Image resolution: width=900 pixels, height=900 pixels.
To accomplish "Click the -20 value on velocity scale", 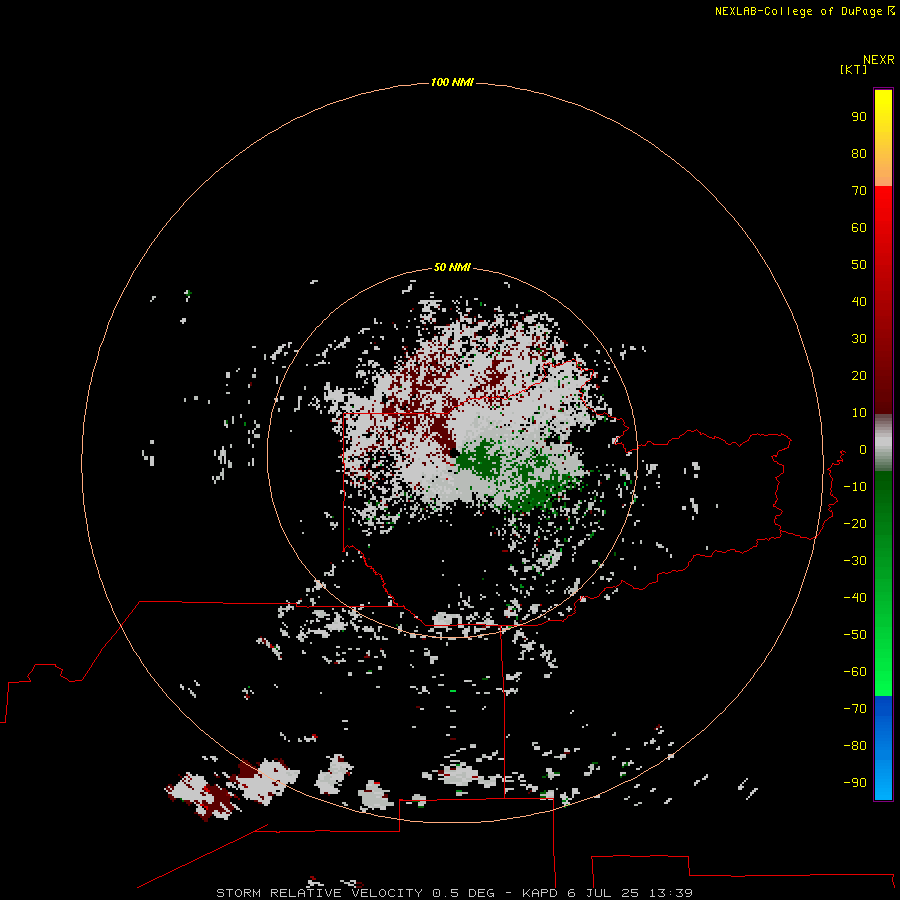I will point(855,523).
